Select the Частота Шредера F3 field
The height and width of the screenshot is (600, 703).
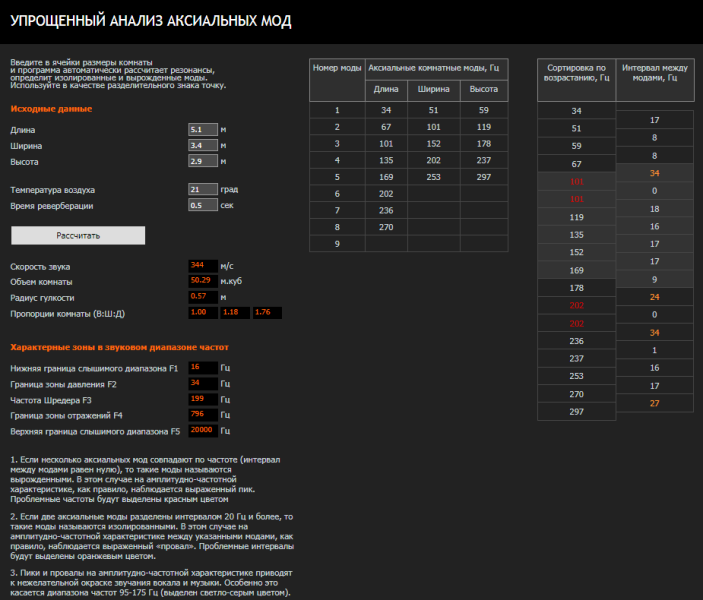pyautogui.click(x=202, y=400)
